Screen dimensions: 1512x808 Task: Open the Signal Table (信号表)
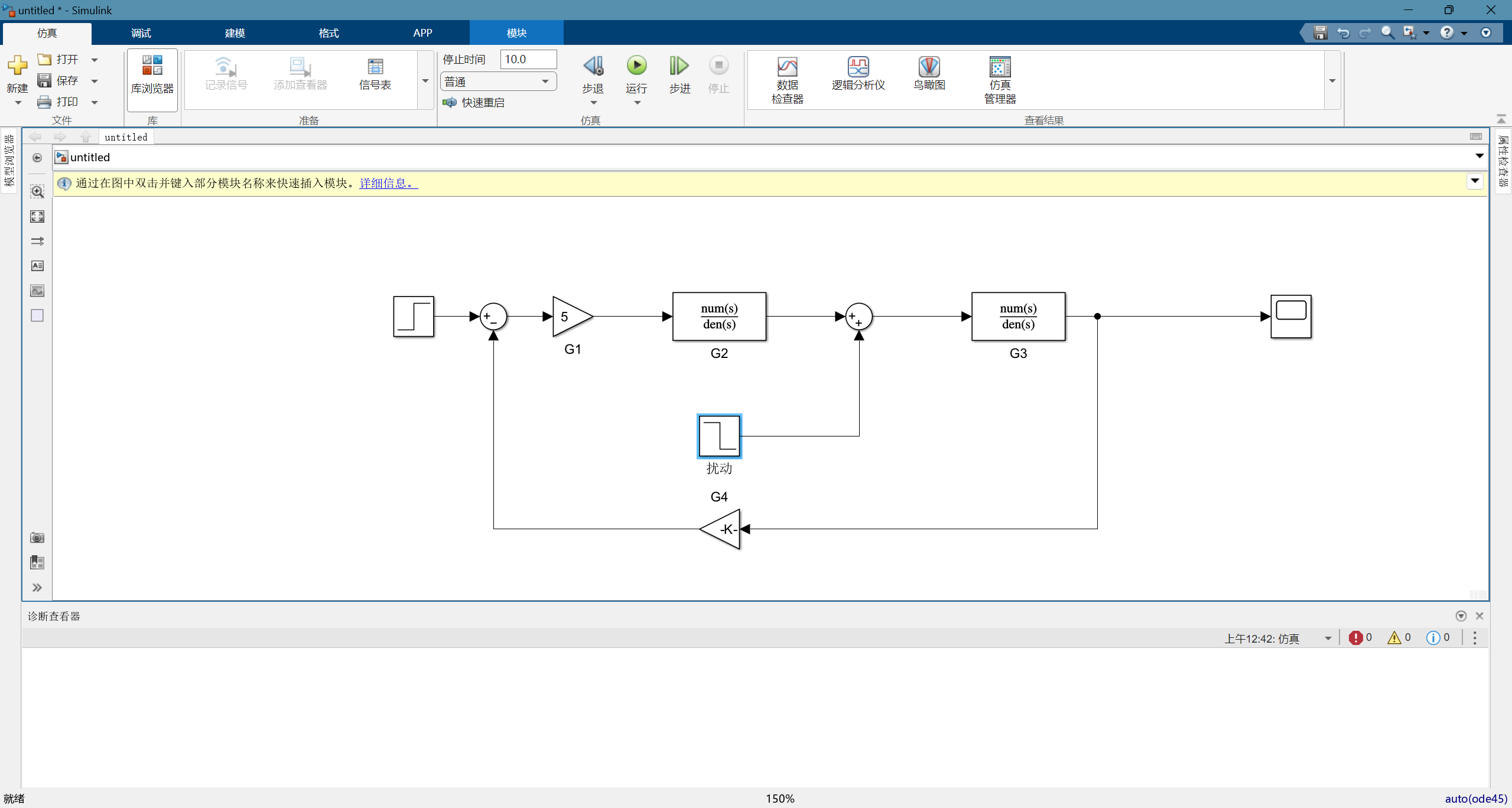pos(375,74)
